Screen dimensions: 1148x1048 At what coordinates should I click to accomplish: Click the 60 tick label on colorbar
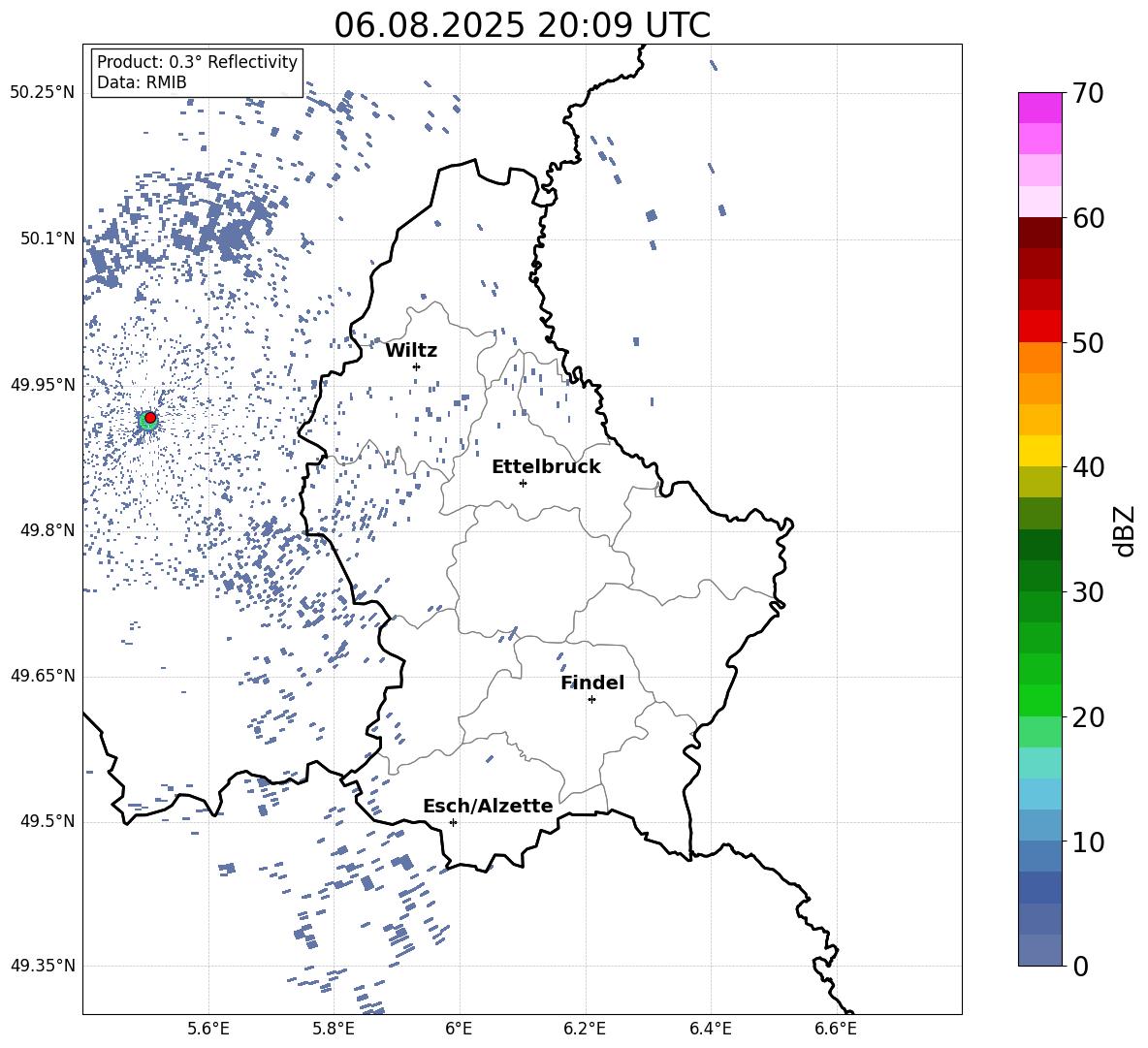[1088, 218]
